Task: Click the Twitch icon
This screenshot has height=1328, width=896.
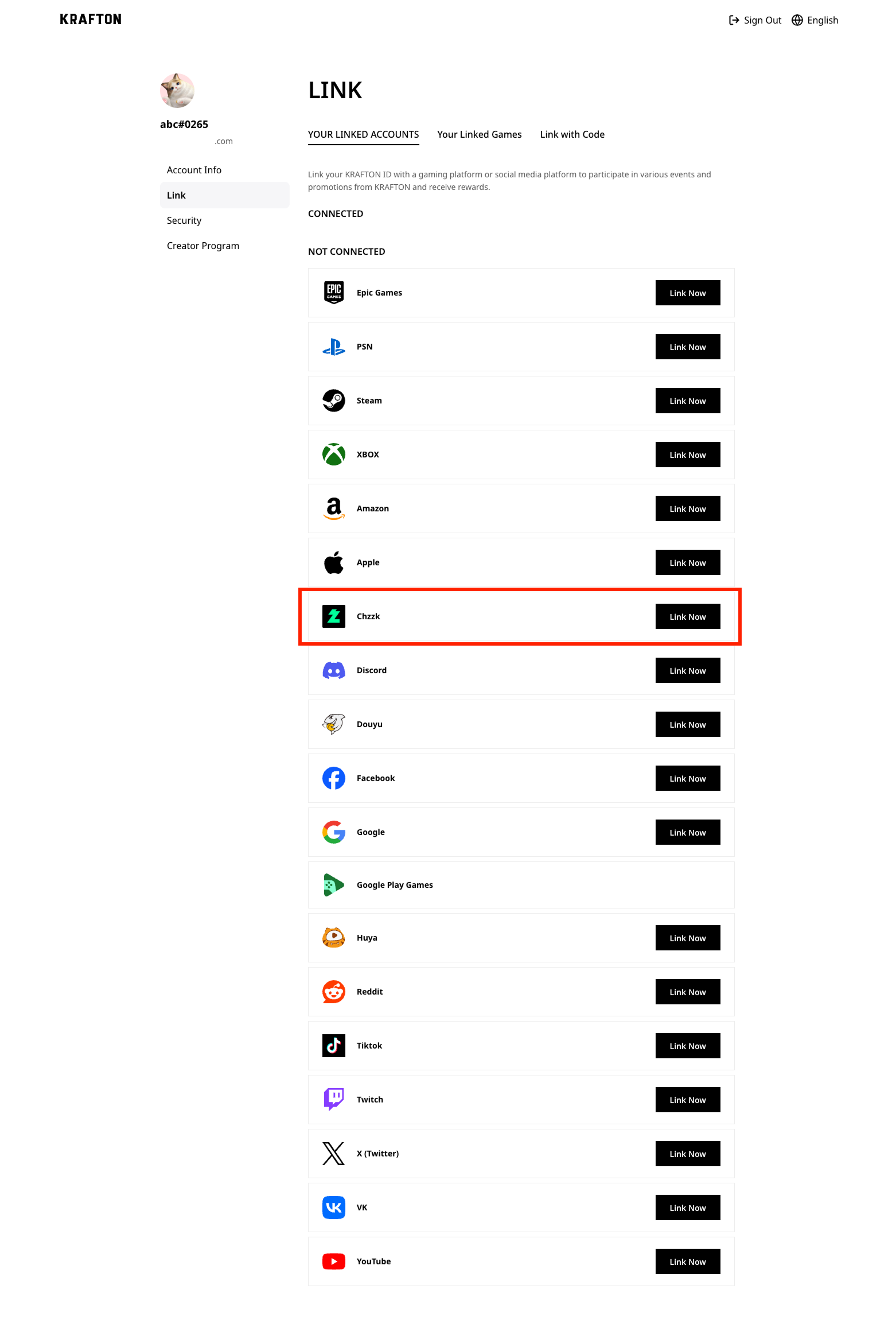Action: pyautogui.click(x=333, y=1099)
